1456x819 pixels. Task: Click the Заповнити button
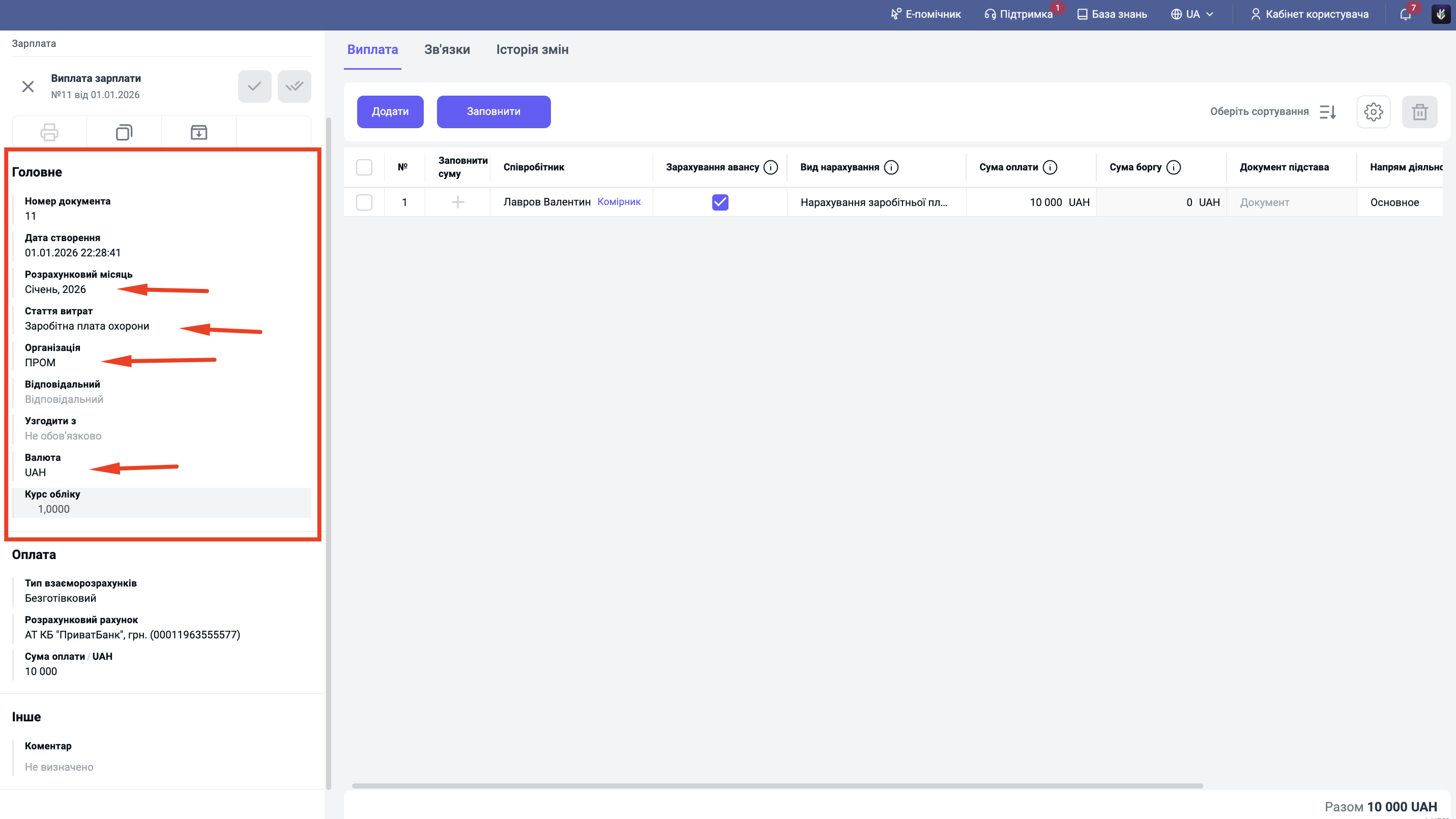pyautogui.click(x=493, y=112)
